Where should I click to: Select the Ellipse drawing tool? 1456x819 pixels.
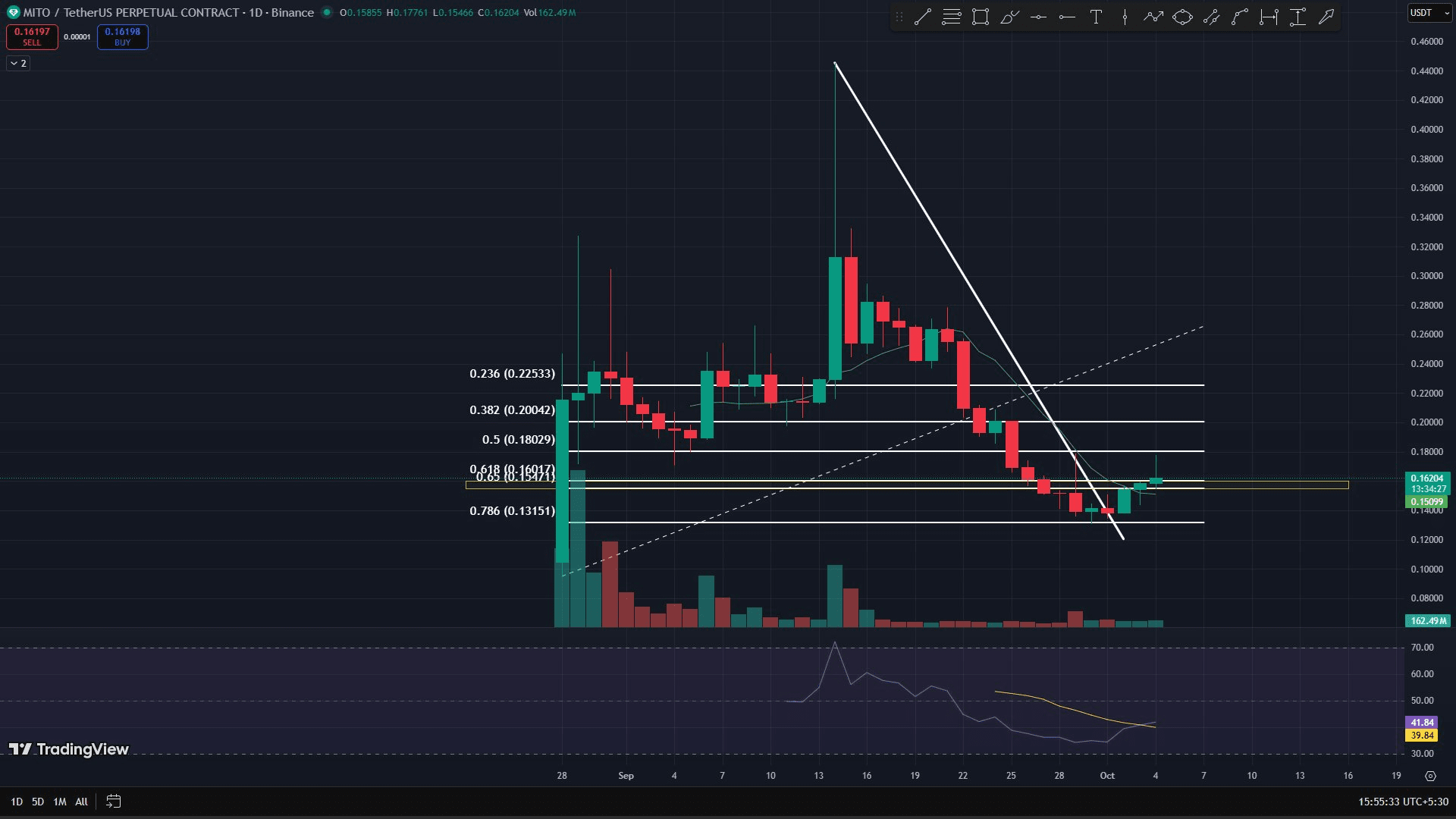point(1182,17)
